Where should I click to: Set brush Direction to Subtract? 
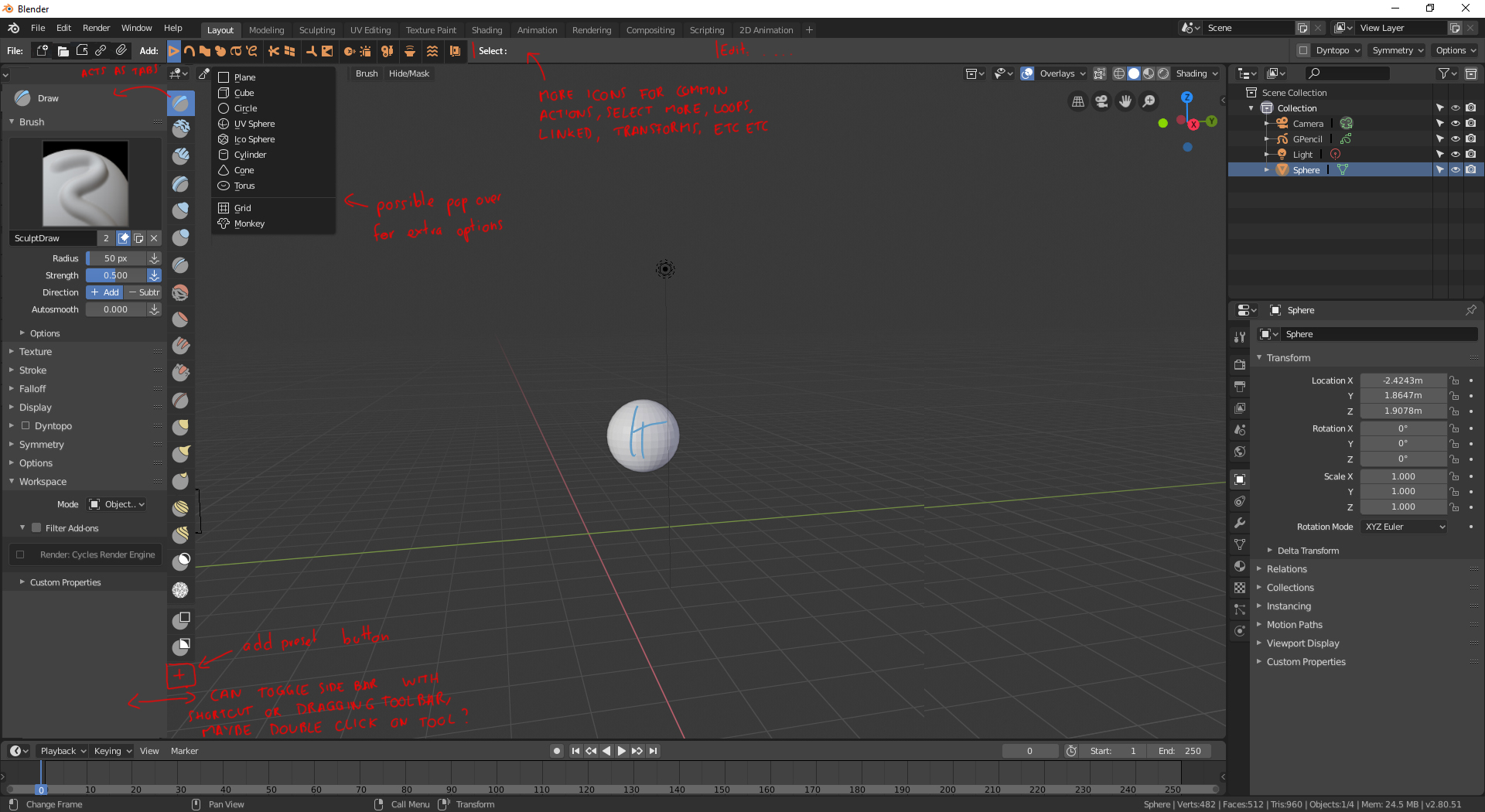pyautogui.click(x=144, y=292)
